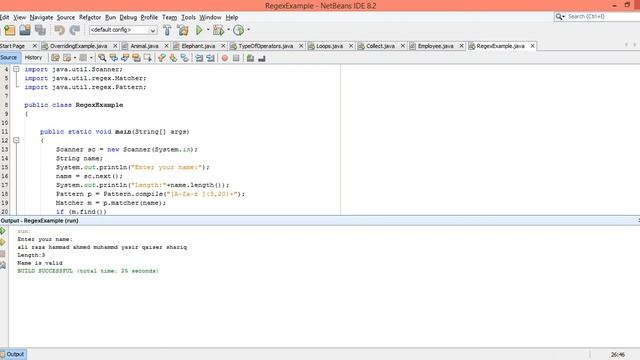Image resolution: width=640 pixels, height=360 pixels.
Task: Close the RegexExample.java tab
Action: (x=533, y=46)
